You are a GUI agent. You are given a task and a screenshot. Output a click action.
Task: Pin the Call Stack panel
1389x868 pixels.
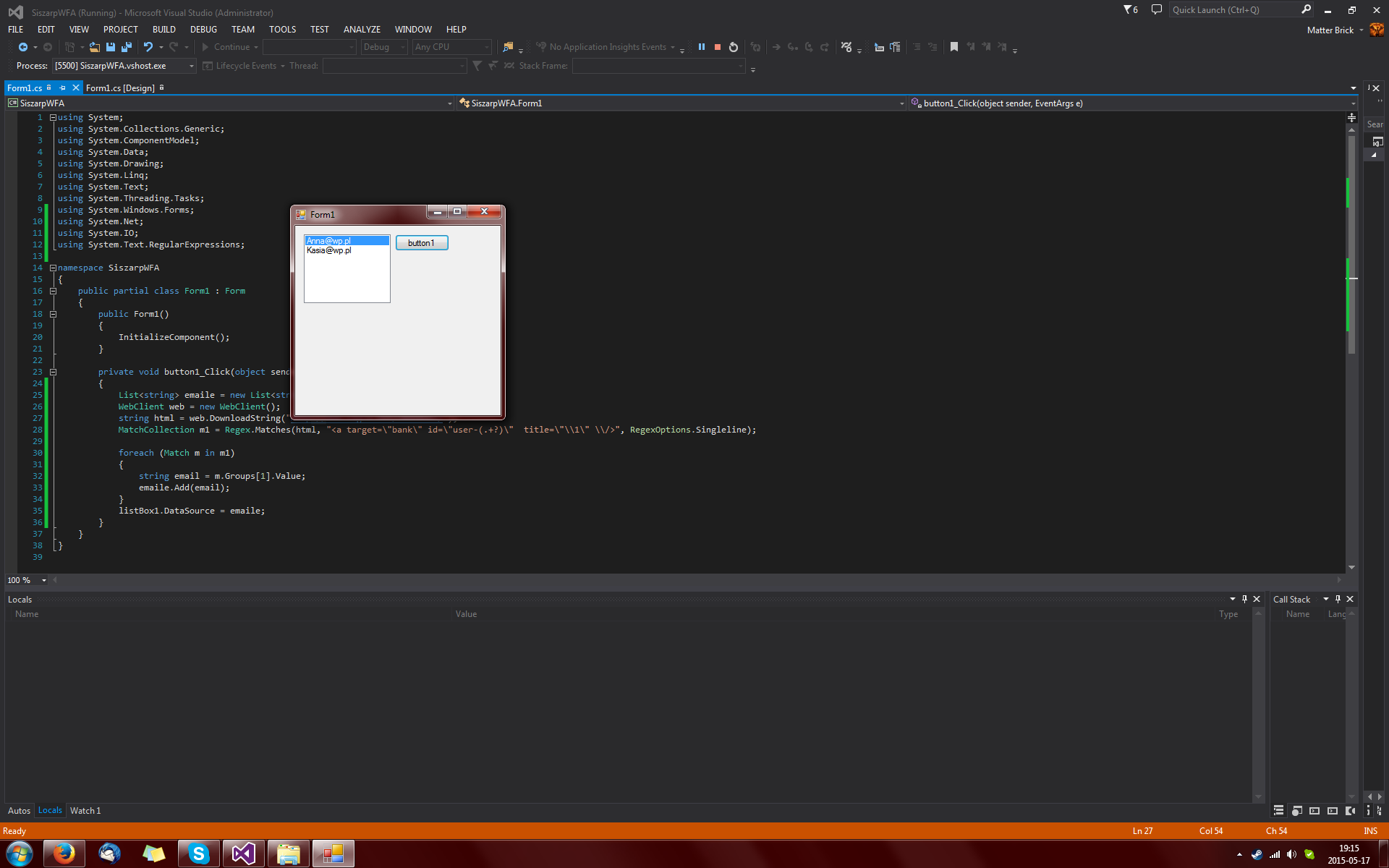[x=1338, y=599]
